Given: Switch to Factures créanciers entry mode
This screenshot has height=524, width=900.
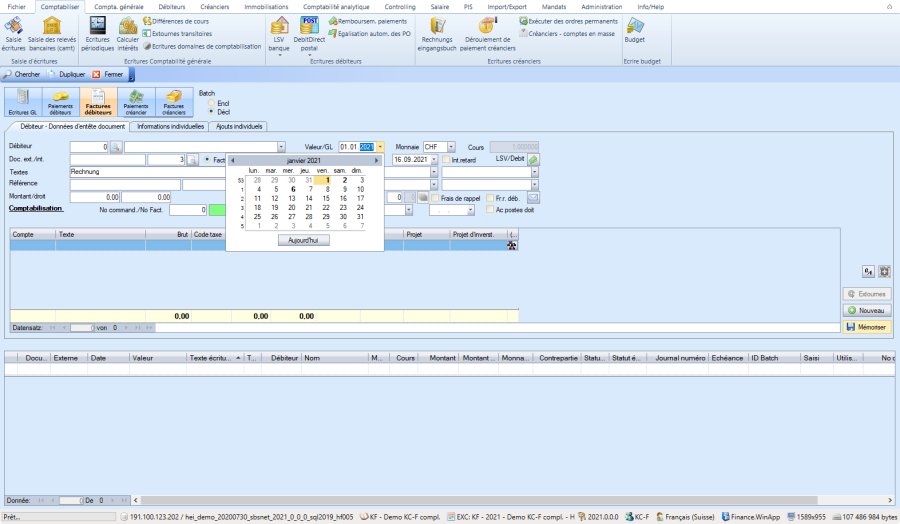Looking at the screenshot, I should (174, 103).
